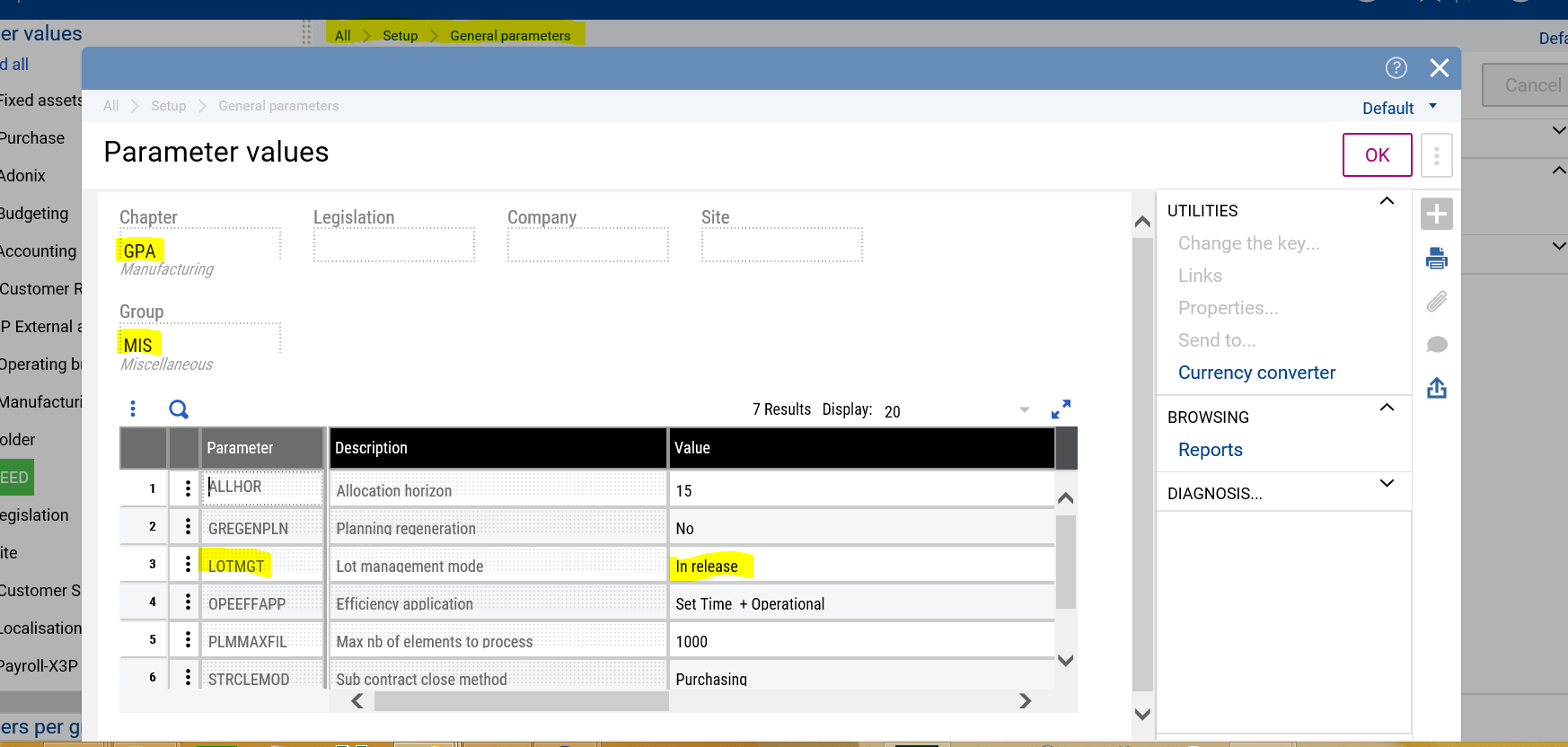Image resolution: width=1568 pixels, height=747 pixels.
Task: Click the magnifier search icon above grid
Action: click(x=179, y=409)
